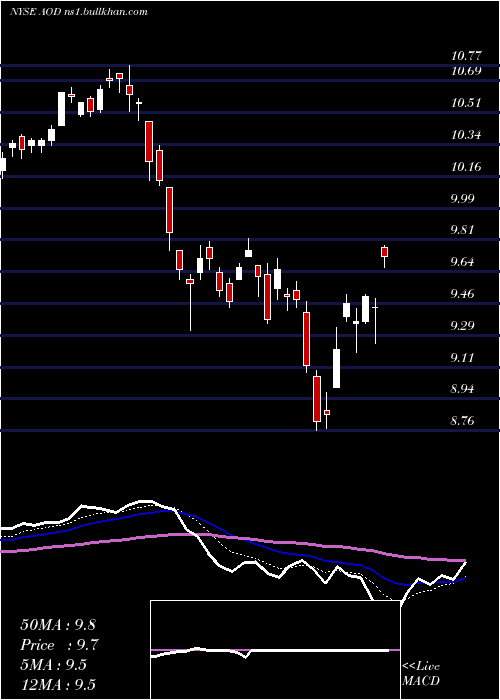Click the <<Live MACD label

pos(421,674)
